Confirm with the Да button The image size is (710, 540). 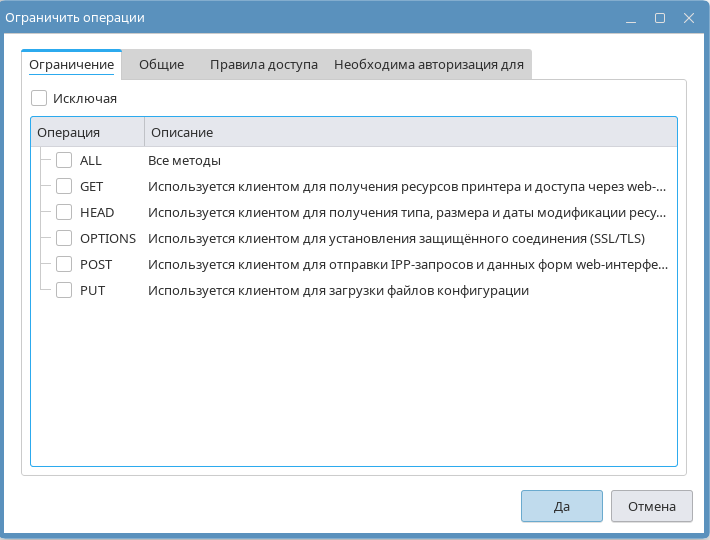pos(561,506)
